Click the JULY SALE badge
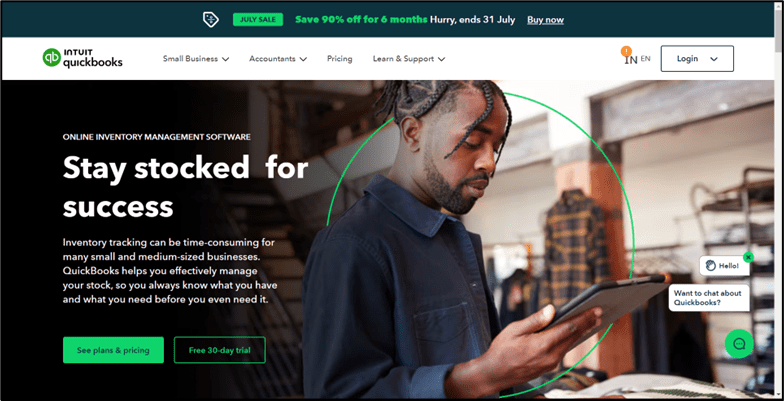The height and width of the screenshot is (401, 784). pos(258,20)
